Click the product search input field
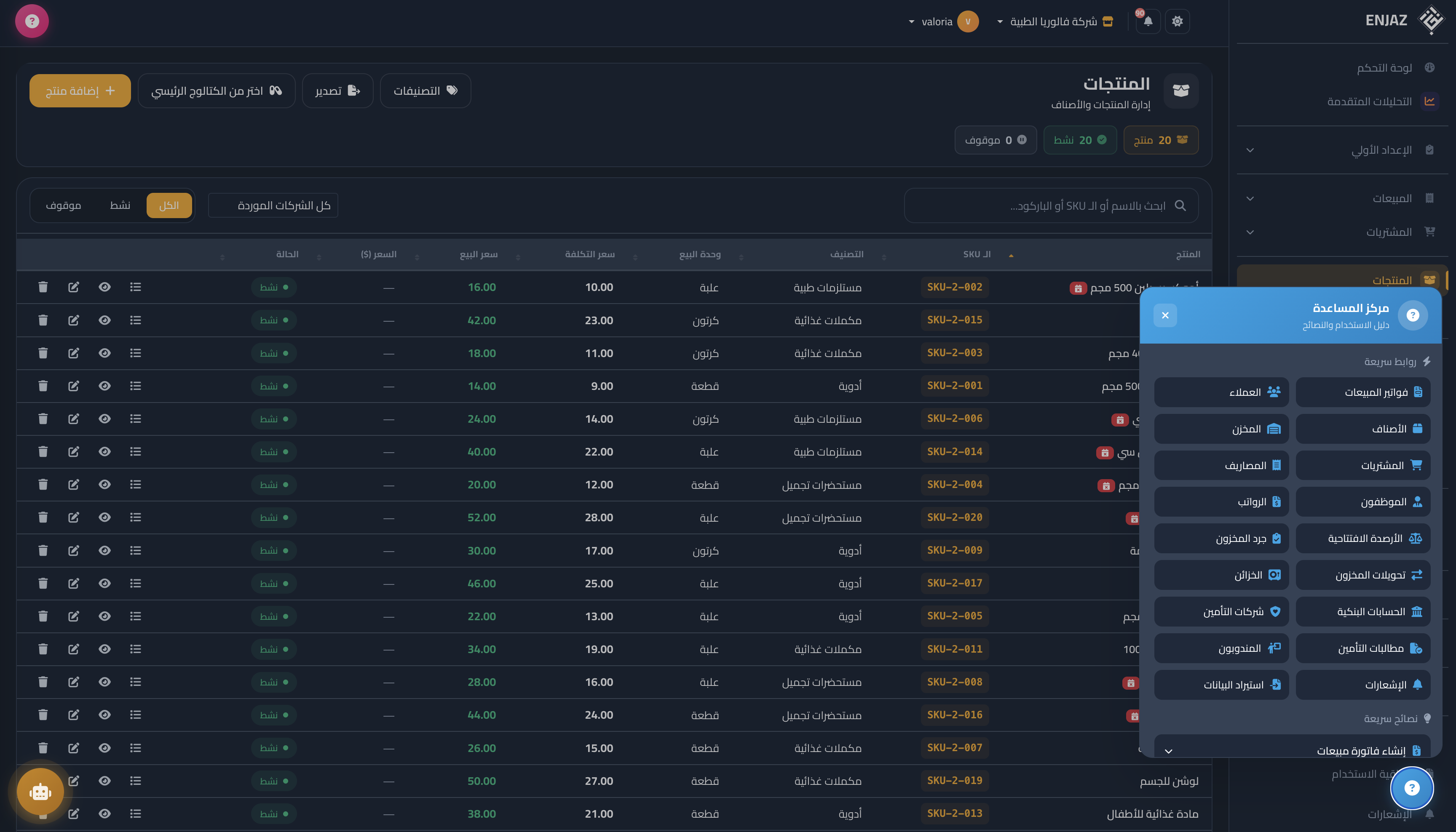Viewport: 1456px width, 832px height. (x=1051, y=206)
